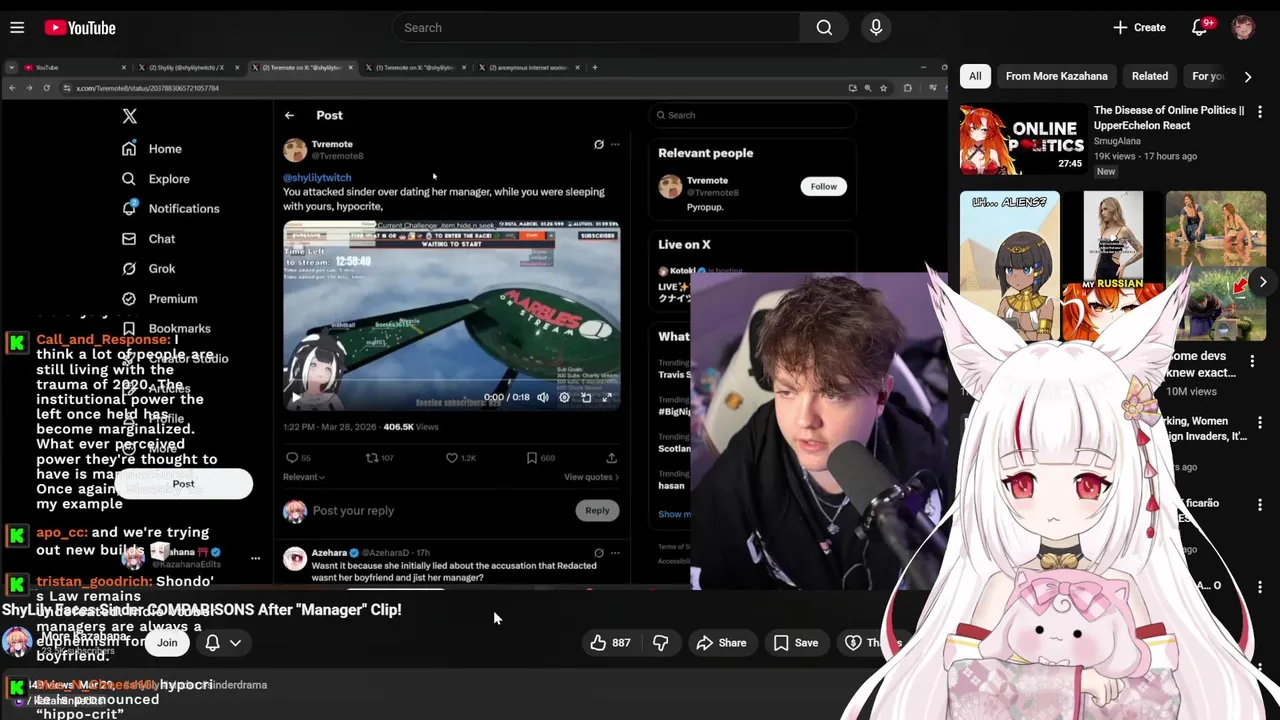Open options for Online Politics video
This screenshot has width=1280, height=720.
[1260, 112]
